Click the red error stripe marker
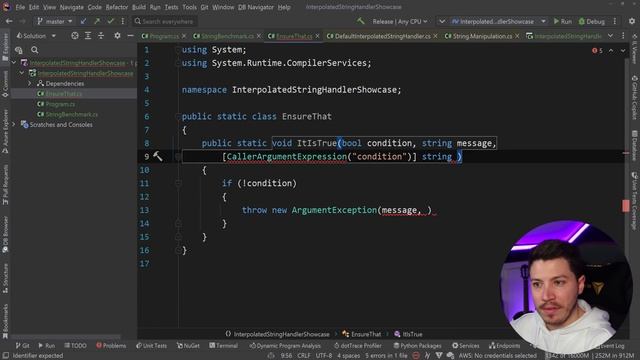 pyautogui.click(x=625, y=205)
